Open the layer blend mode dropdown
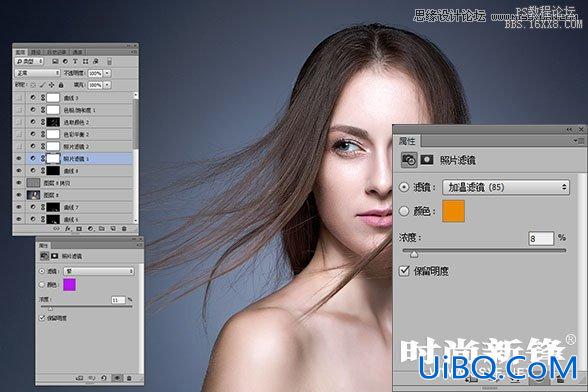This screenshot has height=392, width=588. [x=37, y=73]
